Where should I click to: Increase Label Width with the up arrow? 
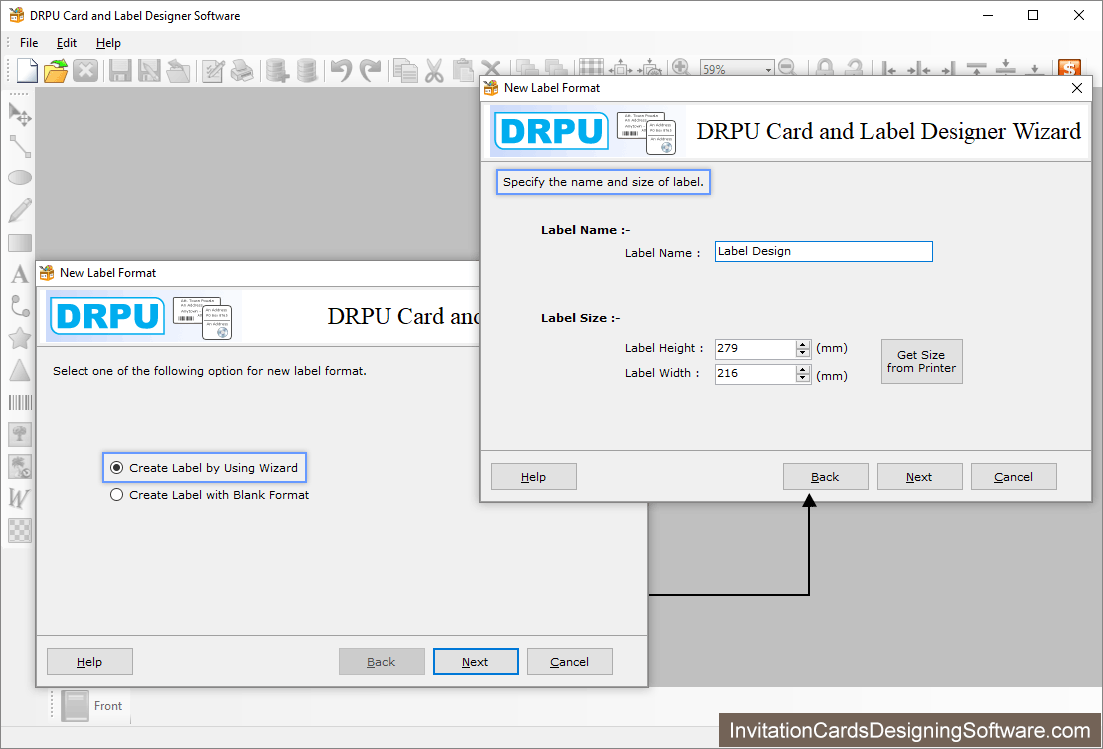pos(803,370)
